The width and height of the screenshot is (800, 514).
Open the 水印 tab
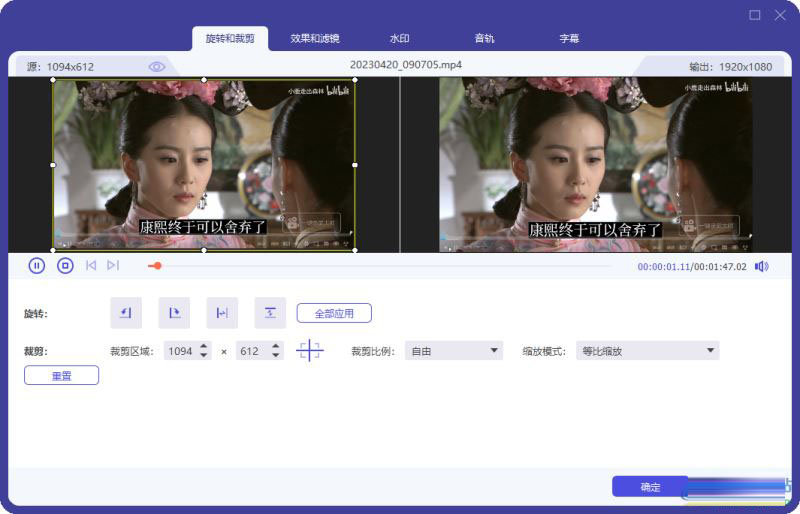pyautogui.click(x=399, y=38)
